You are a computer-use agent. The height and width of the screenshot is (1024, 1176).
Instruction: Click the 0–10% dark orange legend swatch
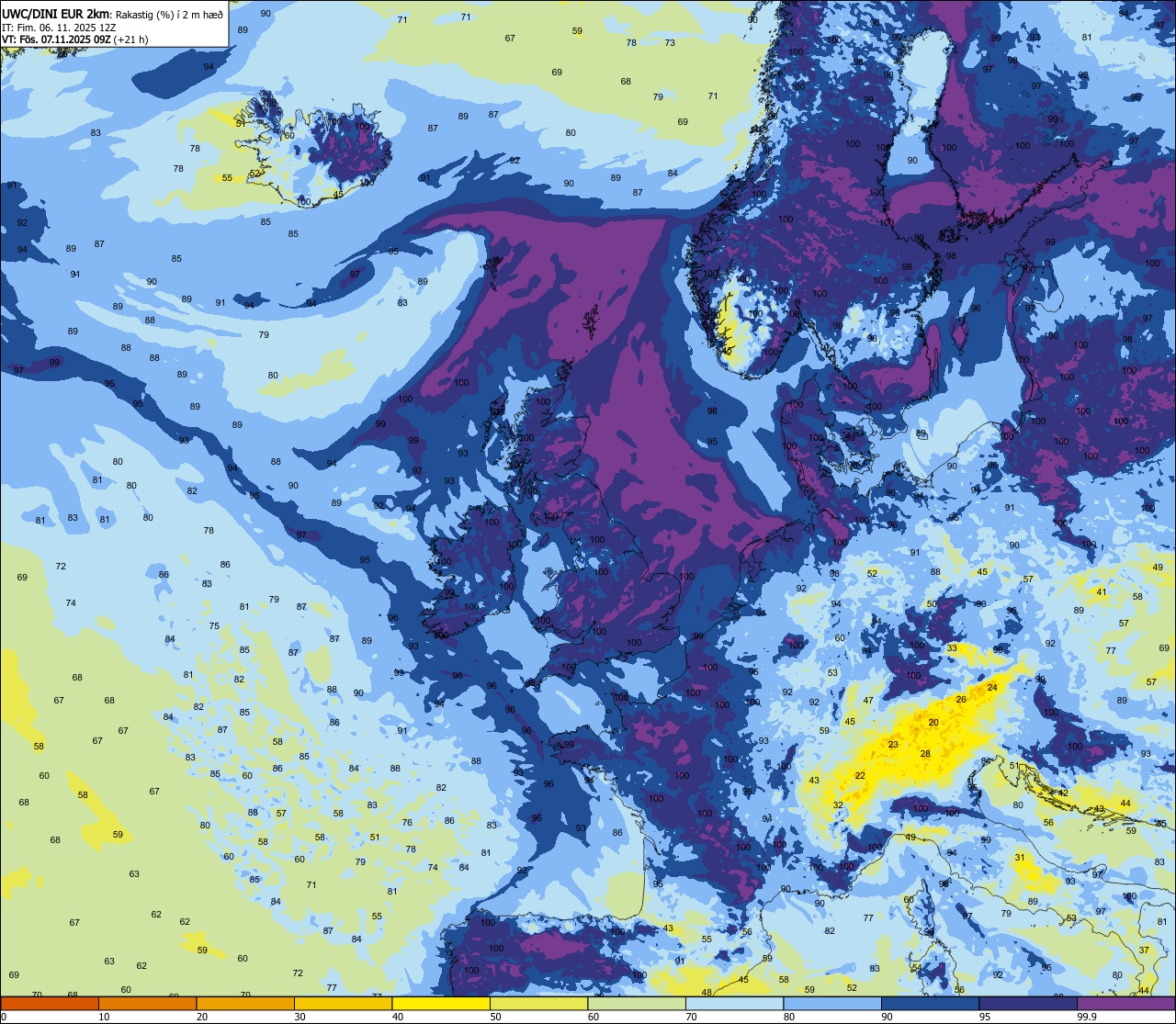pyautogui.click(x=50, y=1004)
